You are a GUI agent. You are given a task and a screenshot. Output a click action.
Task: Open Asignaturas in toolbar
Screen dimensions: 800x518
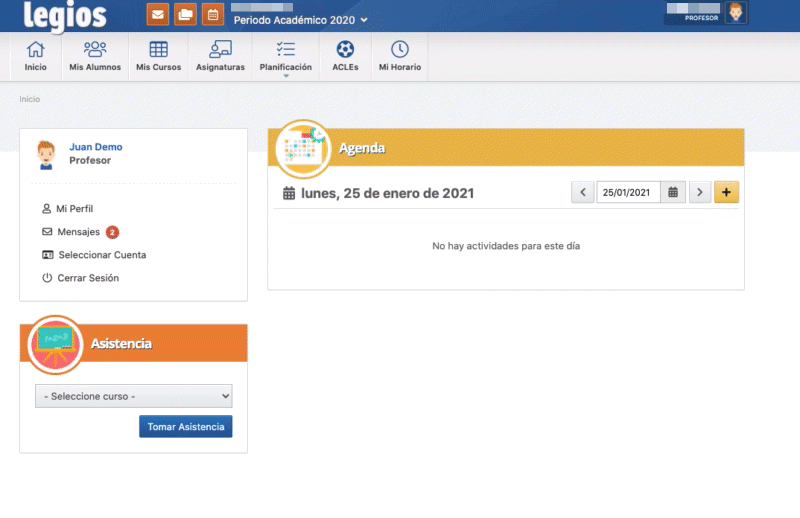pyautogui.click(x=220, y=56)
